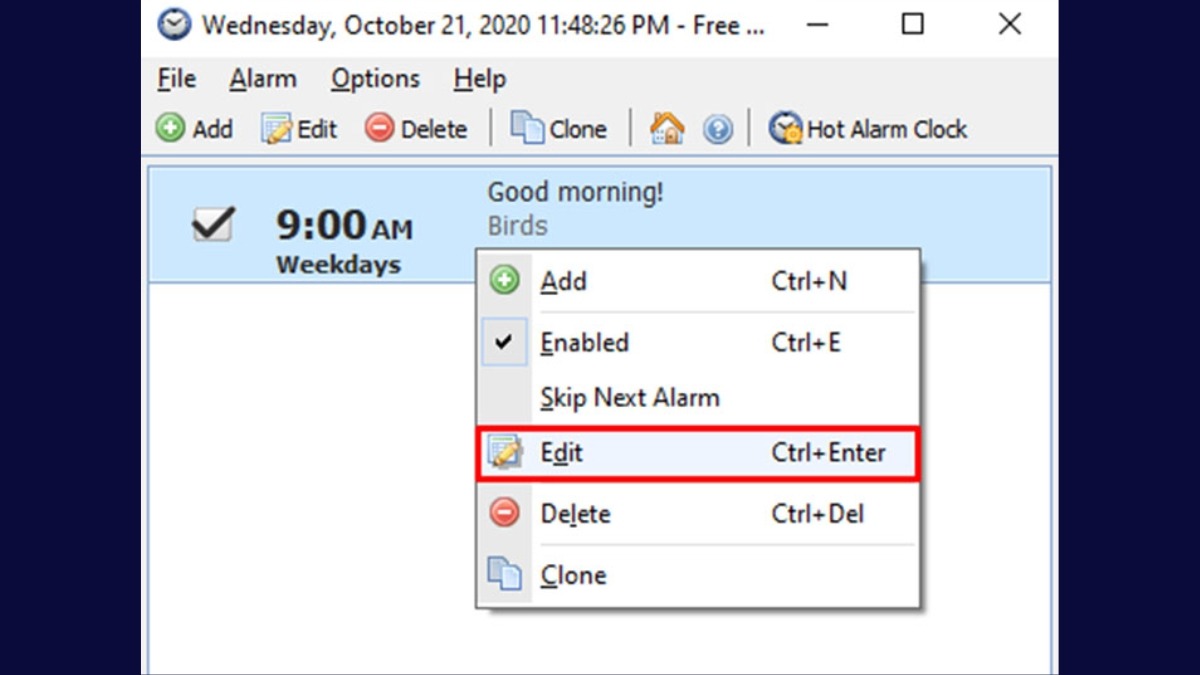The width and height of the screenshot is (1200, 675).
Task: Open Hot Alarm Clock toolbar link
Action: (x=867, y=129)
